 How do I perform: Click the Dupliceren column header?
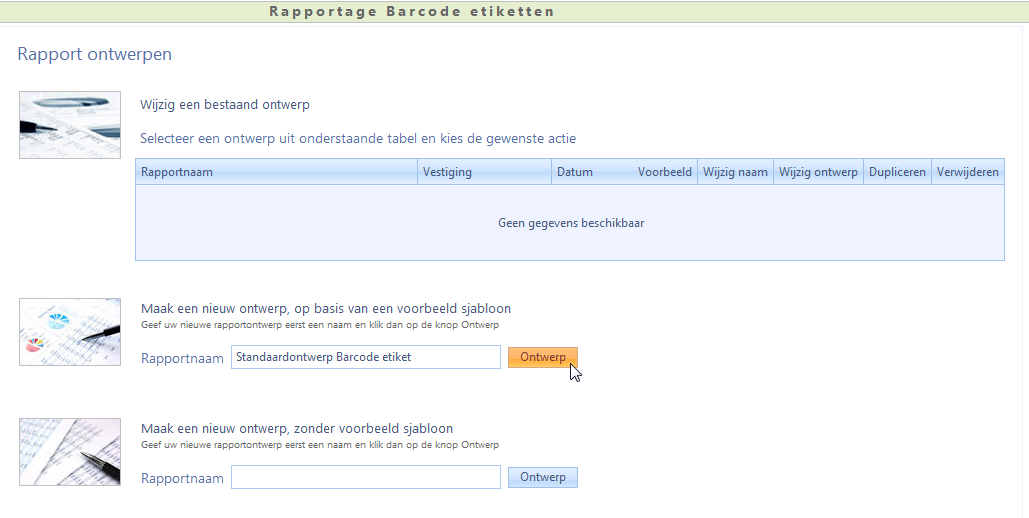[x=897, y=172]
